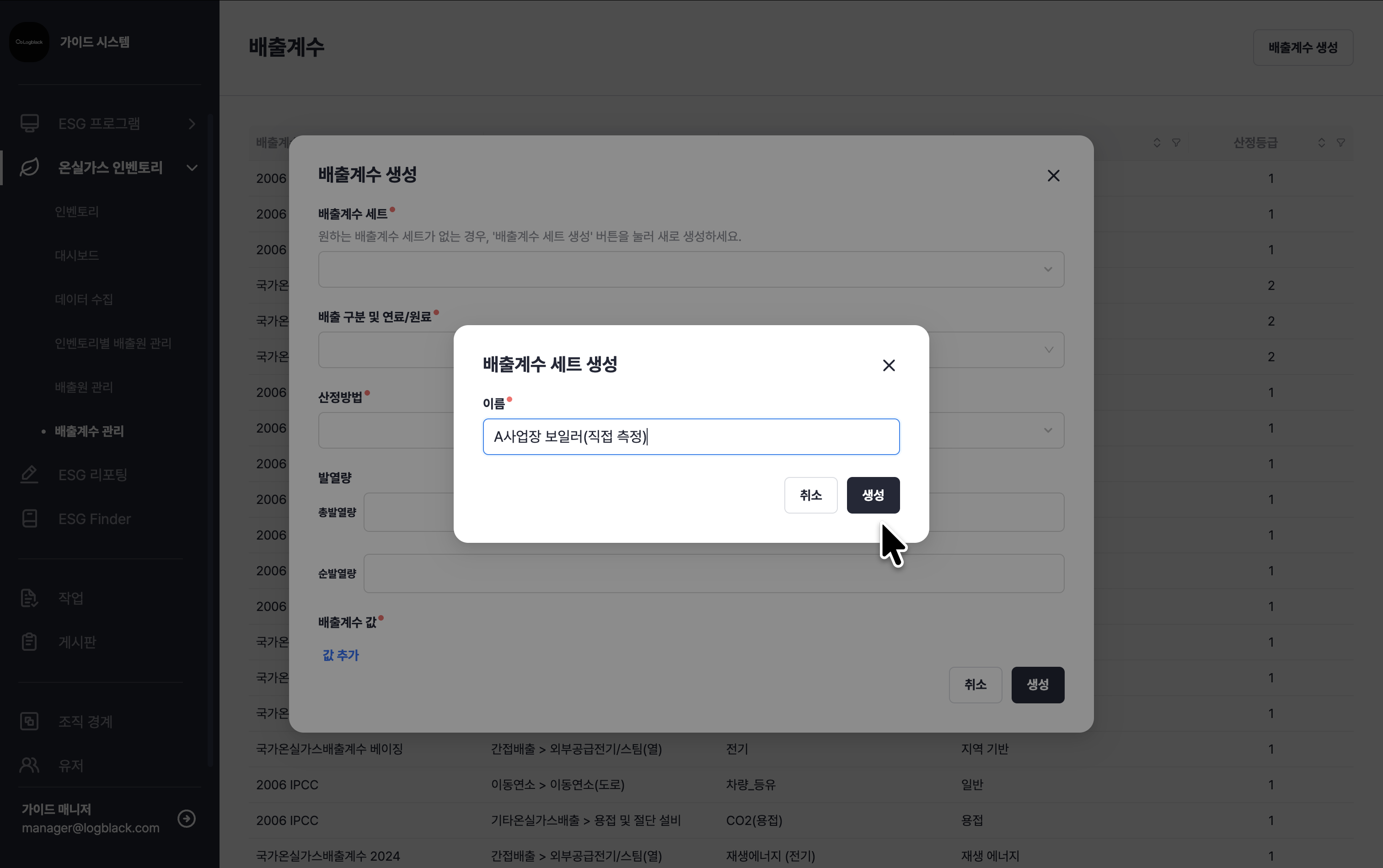This screenshot has width=1383, height=868.
Task: Click the logout arrow icon beside manager email
Action: click(x=187, y=819)
